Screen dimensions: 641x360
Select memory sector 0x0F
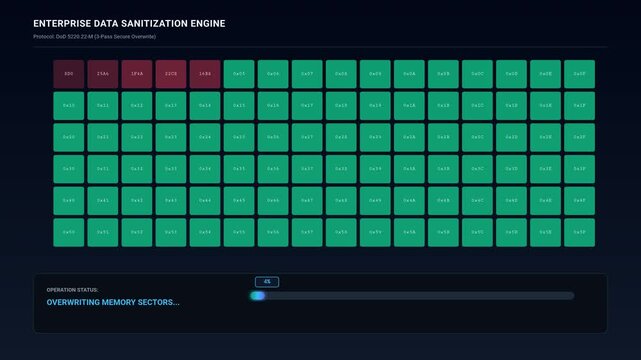tap(580, 74)
